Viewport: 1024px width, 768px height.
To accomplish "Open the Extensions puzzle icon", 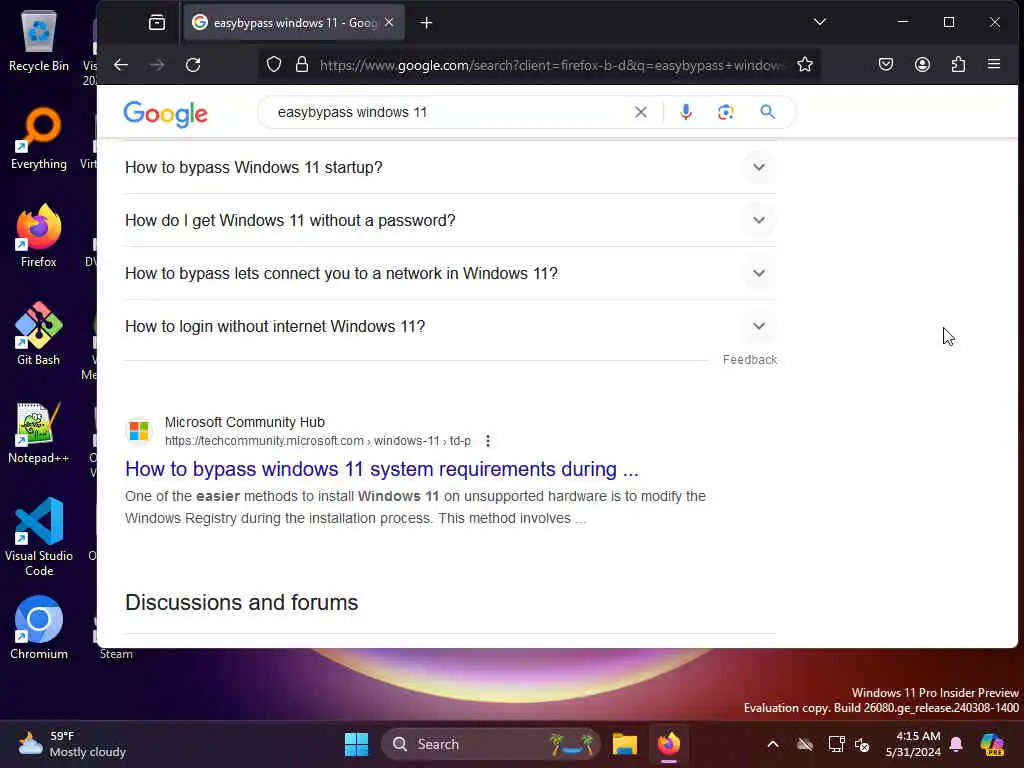I will (958, 64).
